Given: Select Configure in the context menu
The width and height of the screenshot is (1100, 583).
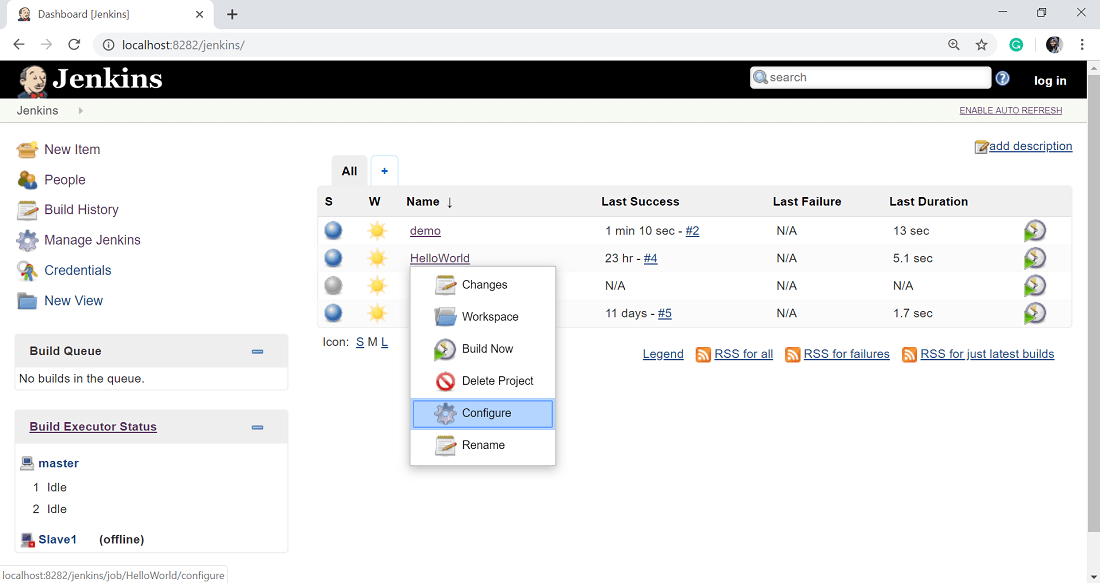Looking at the screenshot, I should click(x=483, y=413).
